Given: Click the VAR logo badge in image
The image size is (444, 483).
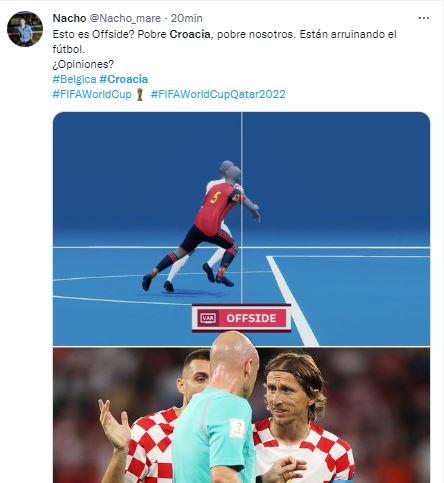Looking at the screenshot, I should [x=208, y=318].
